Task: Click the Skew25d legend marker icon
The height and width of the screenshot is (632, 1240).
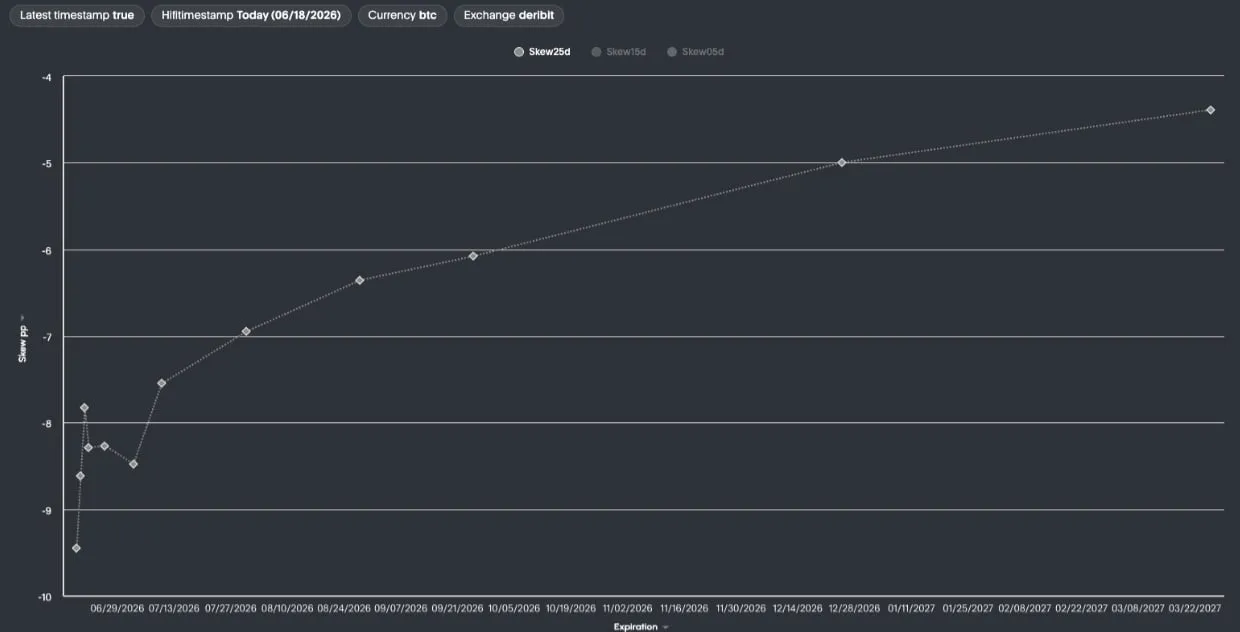Action: point(518,52)
